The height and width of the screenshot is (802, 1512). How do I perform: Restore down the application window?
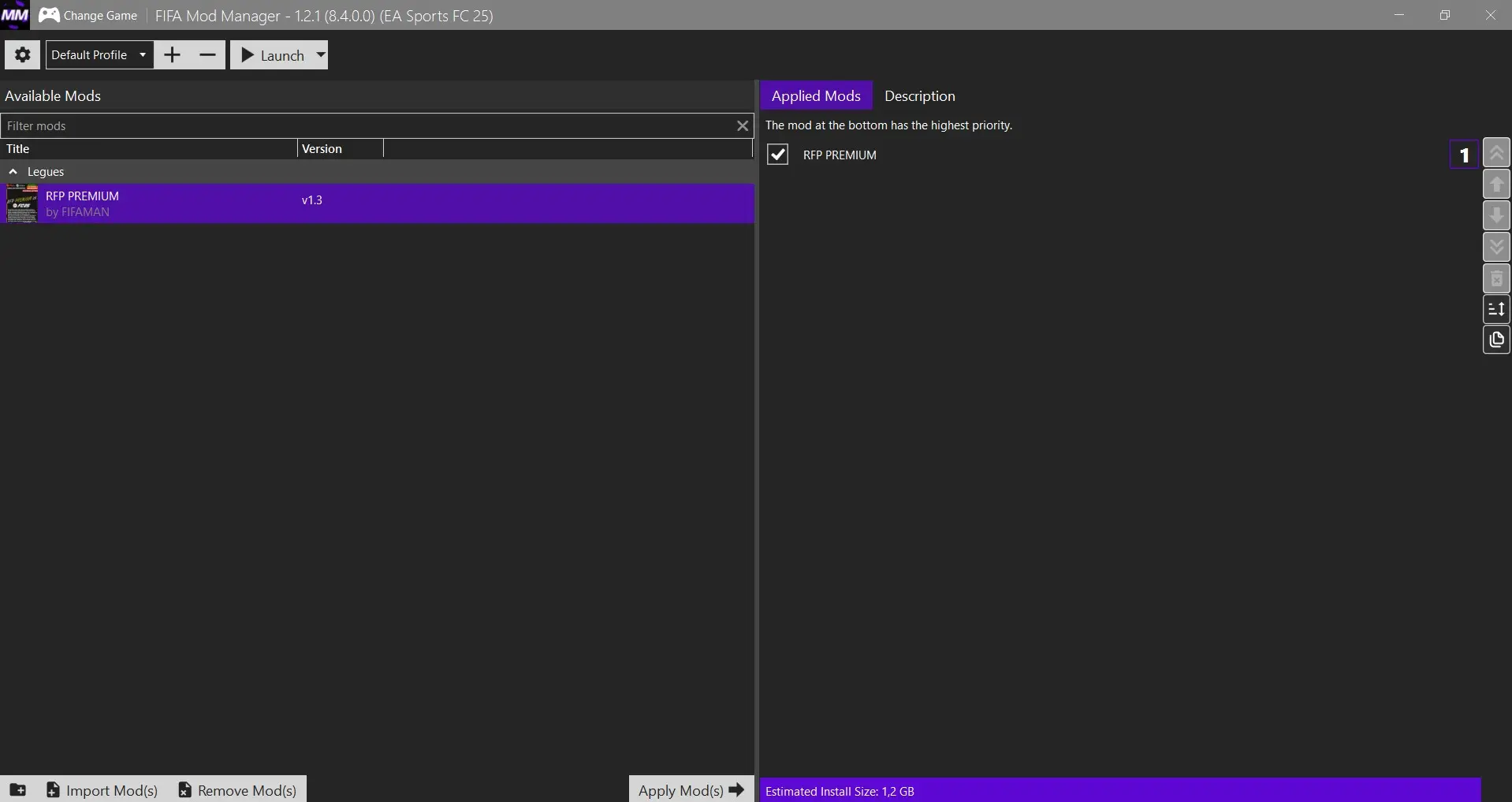coord(1444,15)
